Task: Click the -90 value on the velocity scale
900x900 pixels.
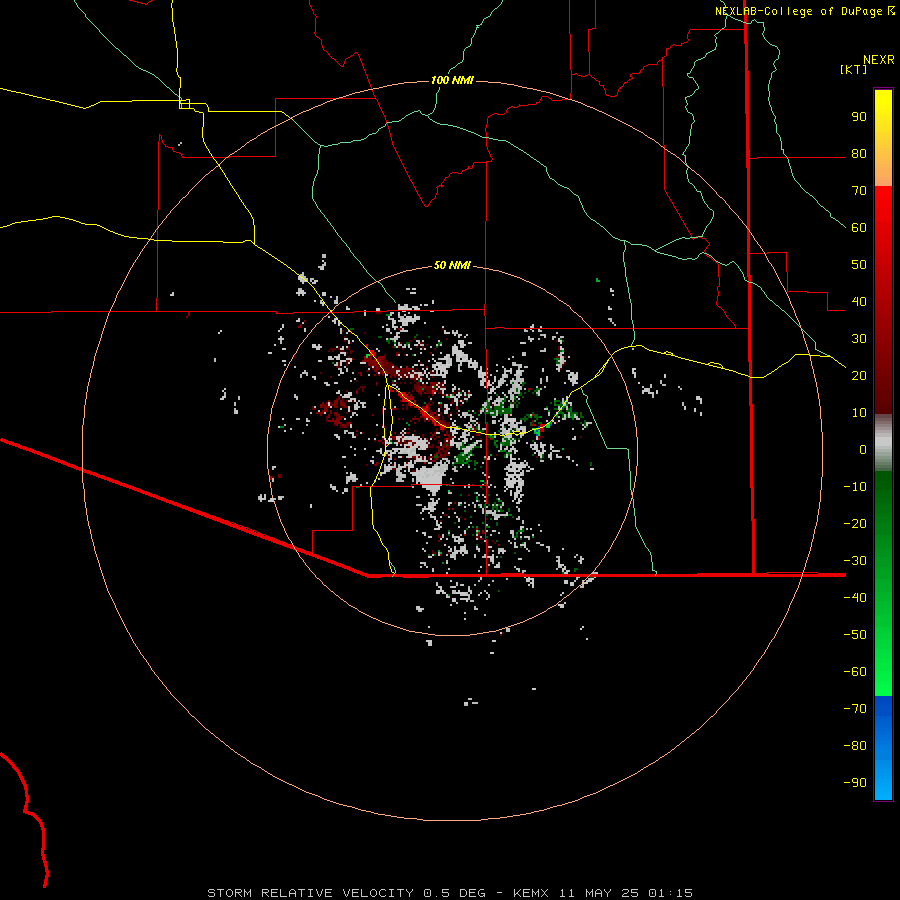Action: point(855,782)
